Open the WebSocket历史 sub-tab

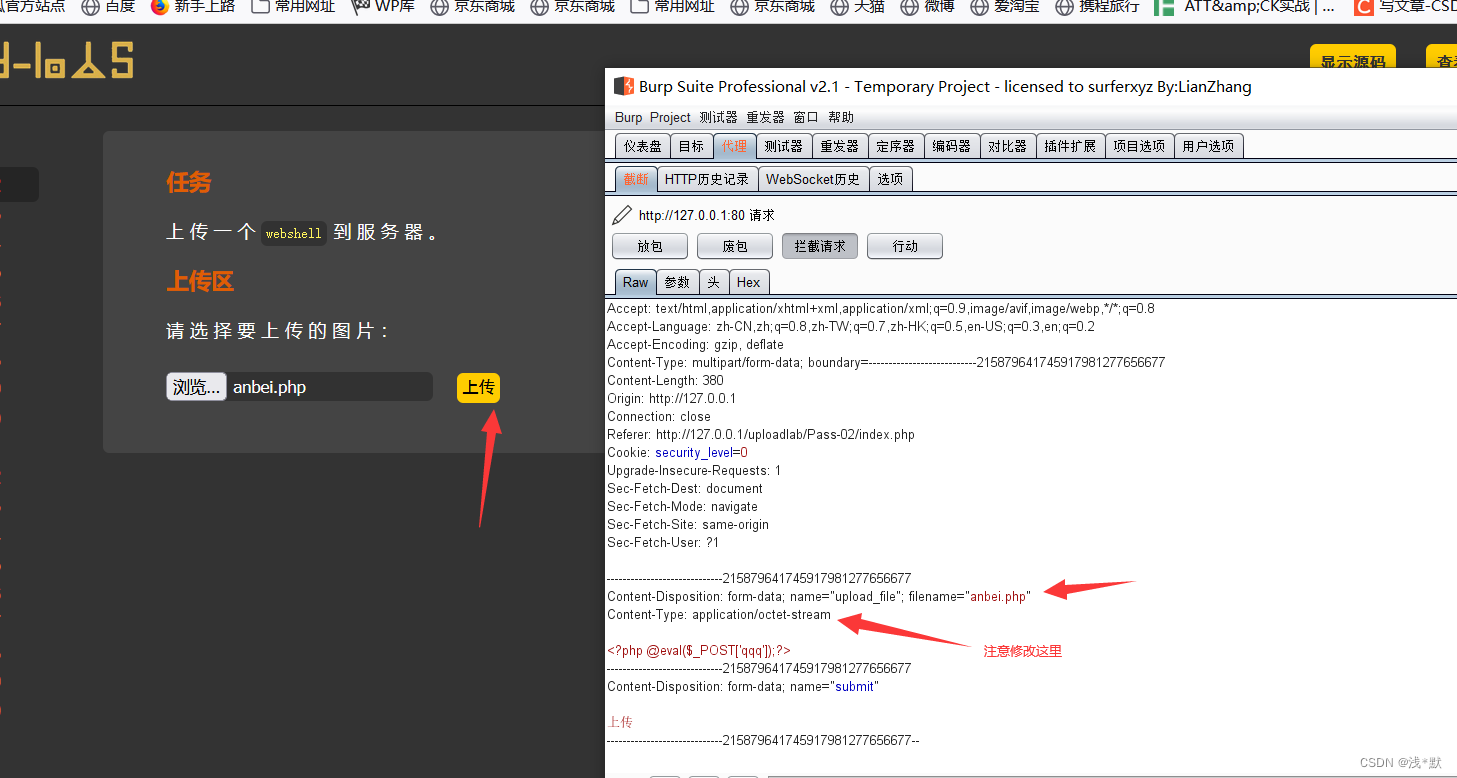(x=813, y=179)
